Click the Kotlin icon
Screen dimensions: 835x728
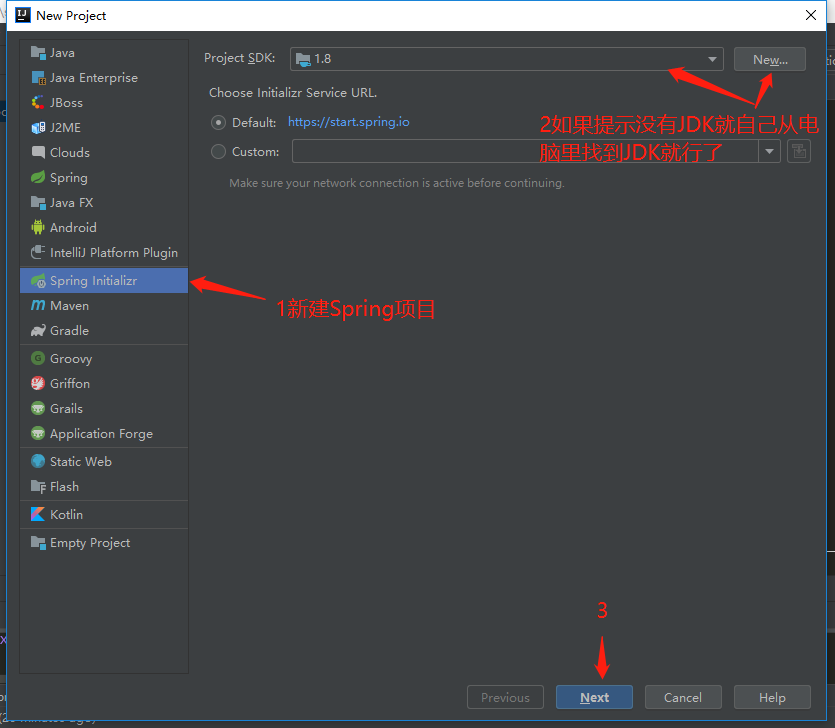pos(38,514)
